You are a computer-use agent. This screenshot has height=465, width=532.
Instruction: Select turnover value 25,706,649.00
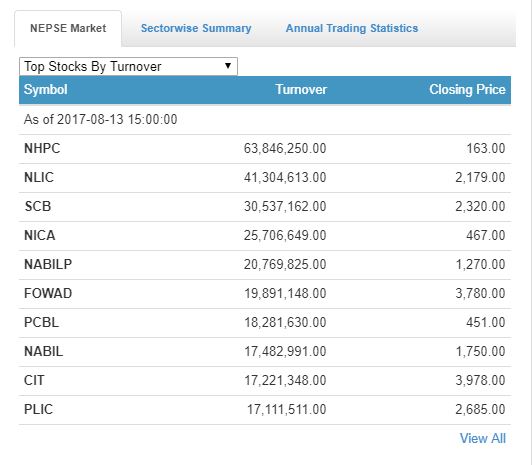[x=285, y=235]
